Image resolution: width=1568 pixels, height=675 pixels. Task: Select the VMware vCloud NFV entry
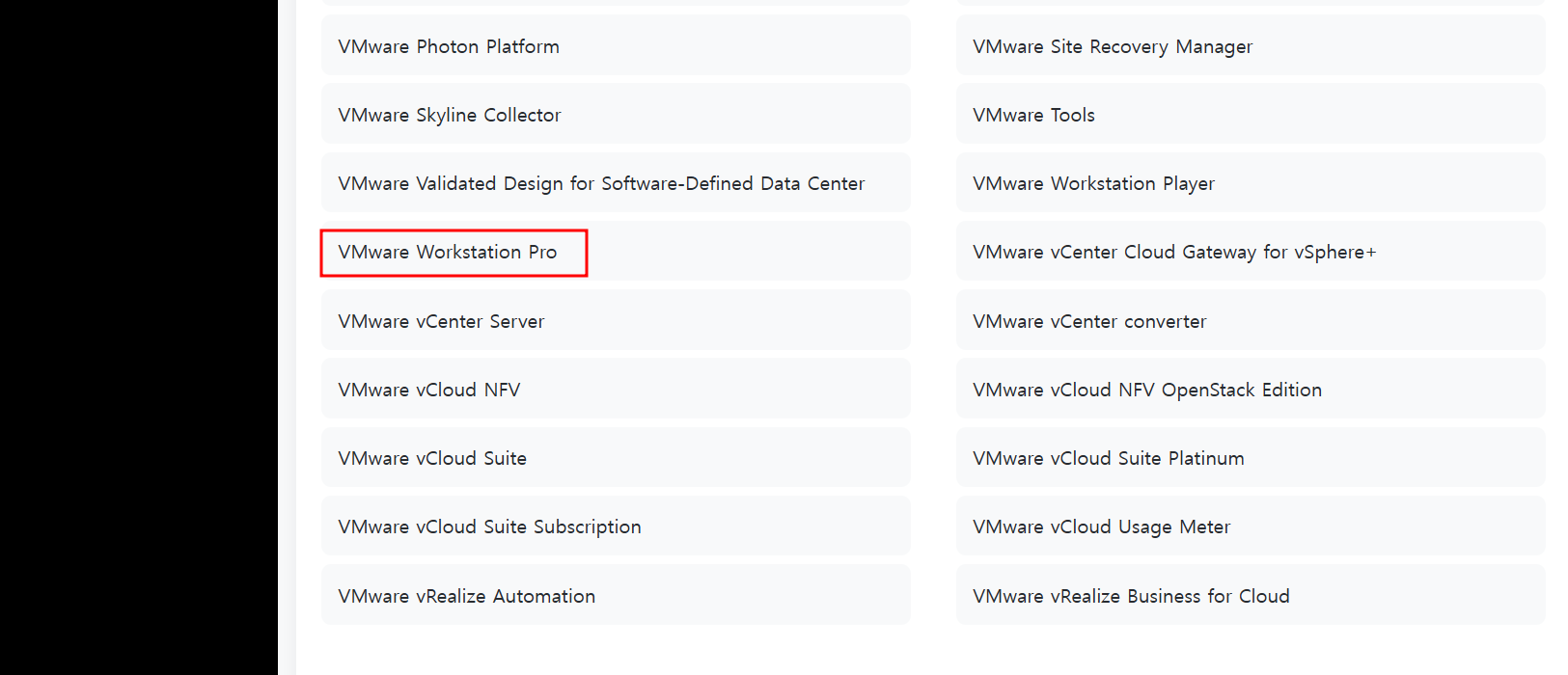[x=616, y=389]
